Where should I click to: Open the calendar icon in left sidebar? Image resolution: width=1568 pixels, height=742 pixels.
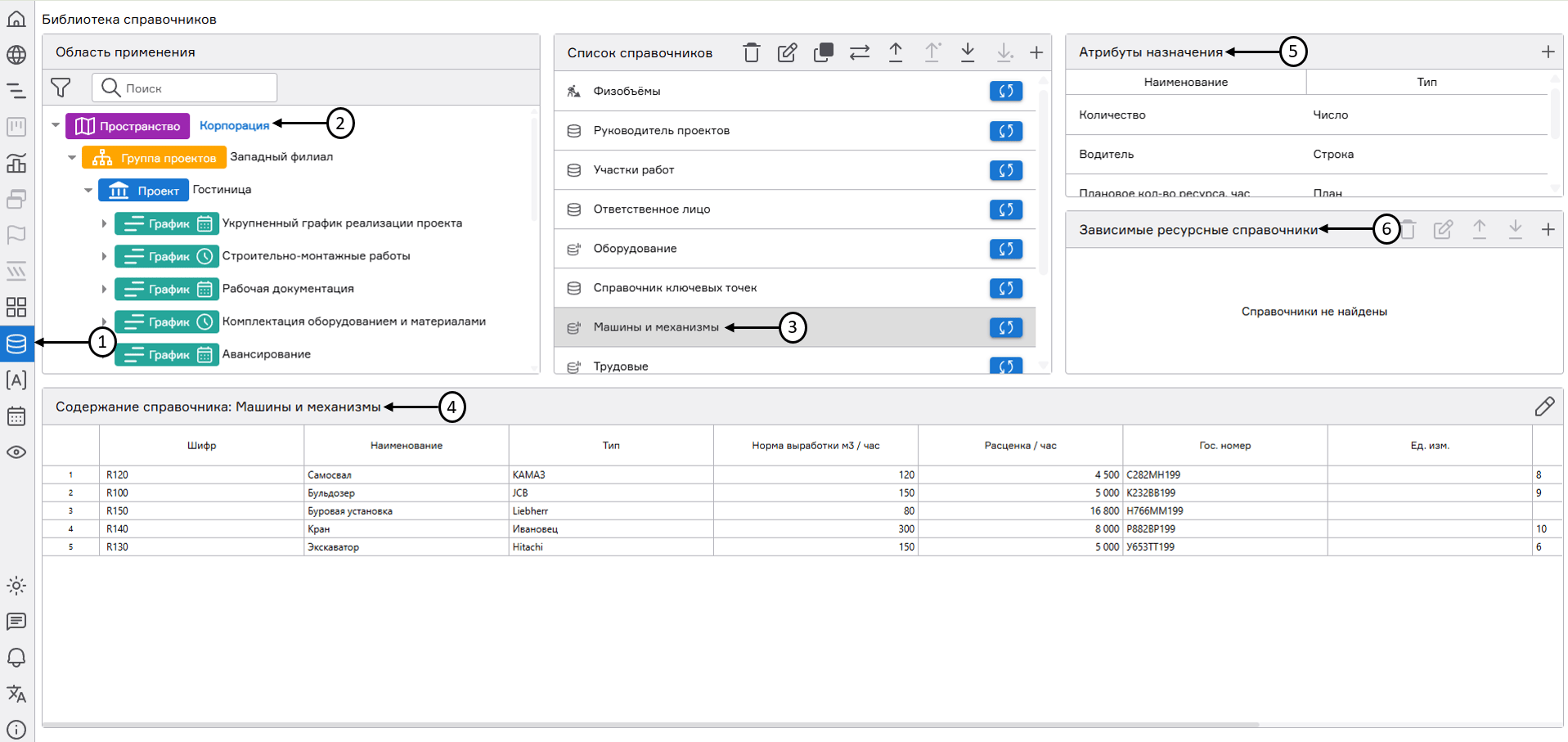click(x=16, y=416)
